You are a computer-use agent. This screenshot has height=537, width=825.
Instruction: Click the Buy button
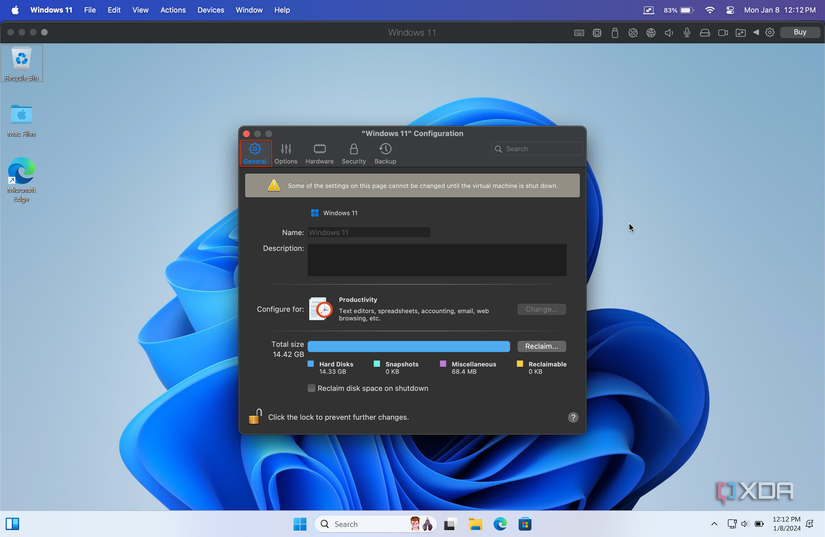[x=800, y=32]
